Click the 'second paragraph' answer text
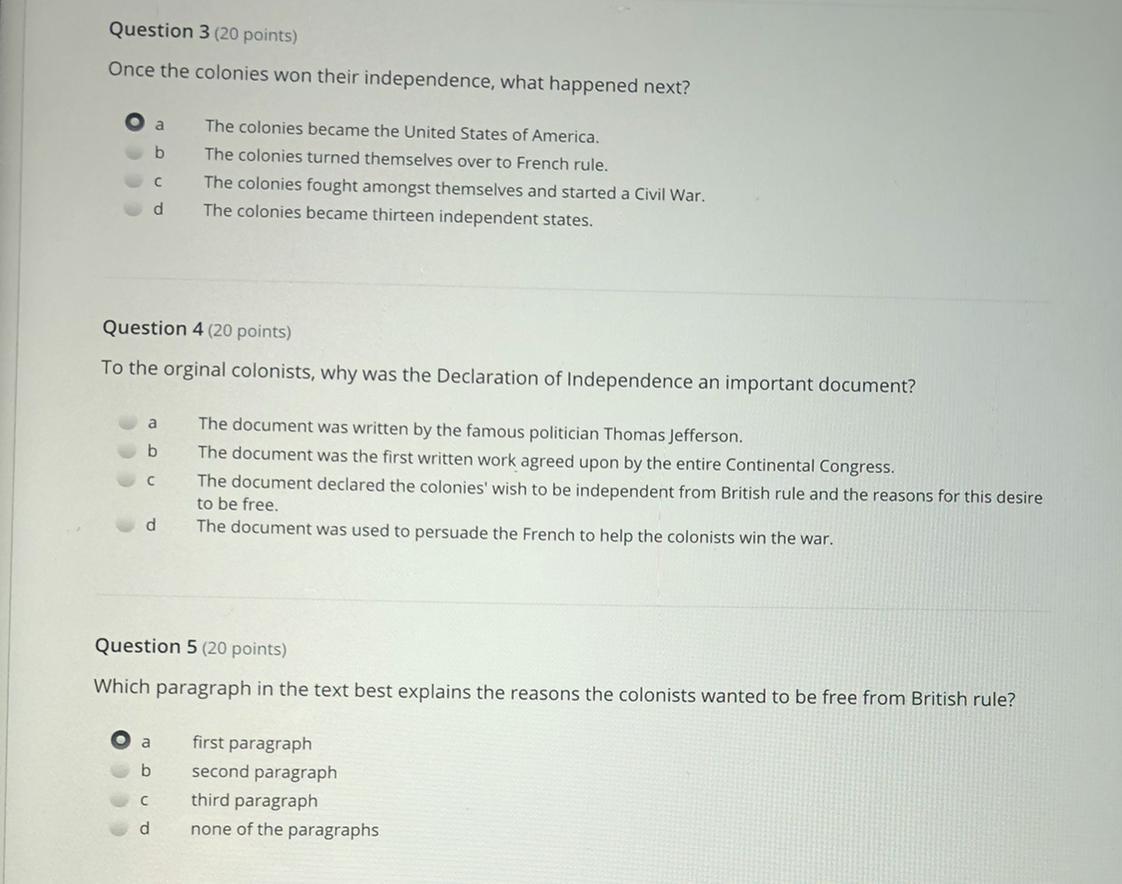The image size is (1122, 884). [x=264, y=772]
